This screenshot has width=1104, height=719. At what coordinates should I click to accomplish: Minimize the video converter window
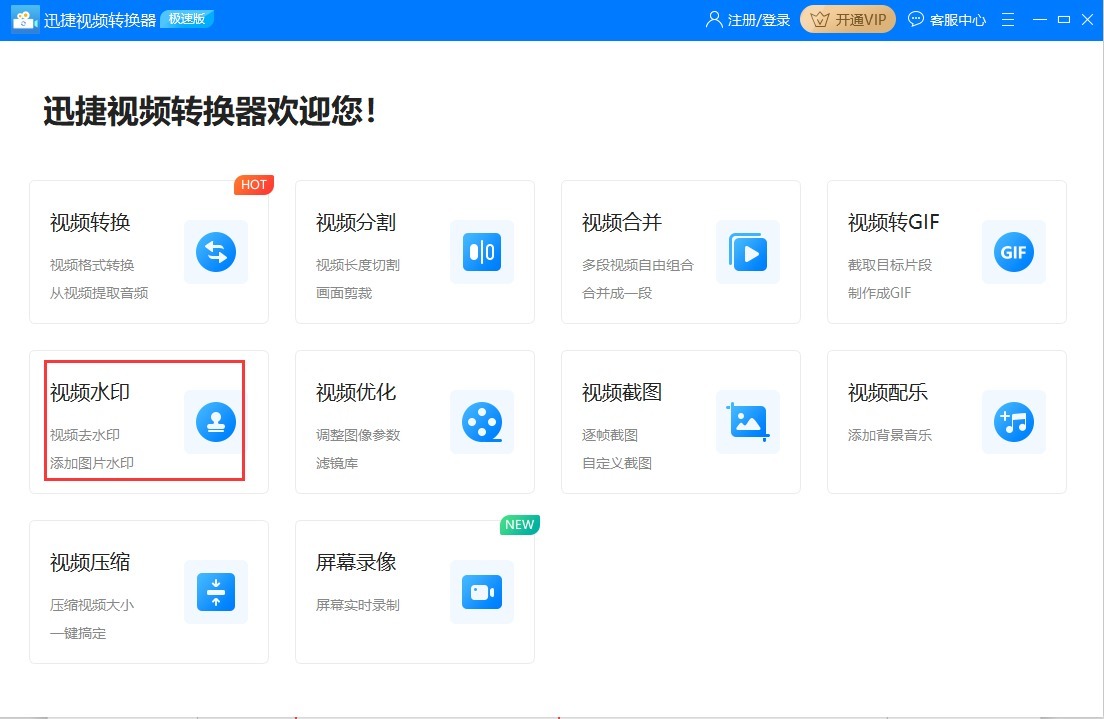tap(1040, 20)
